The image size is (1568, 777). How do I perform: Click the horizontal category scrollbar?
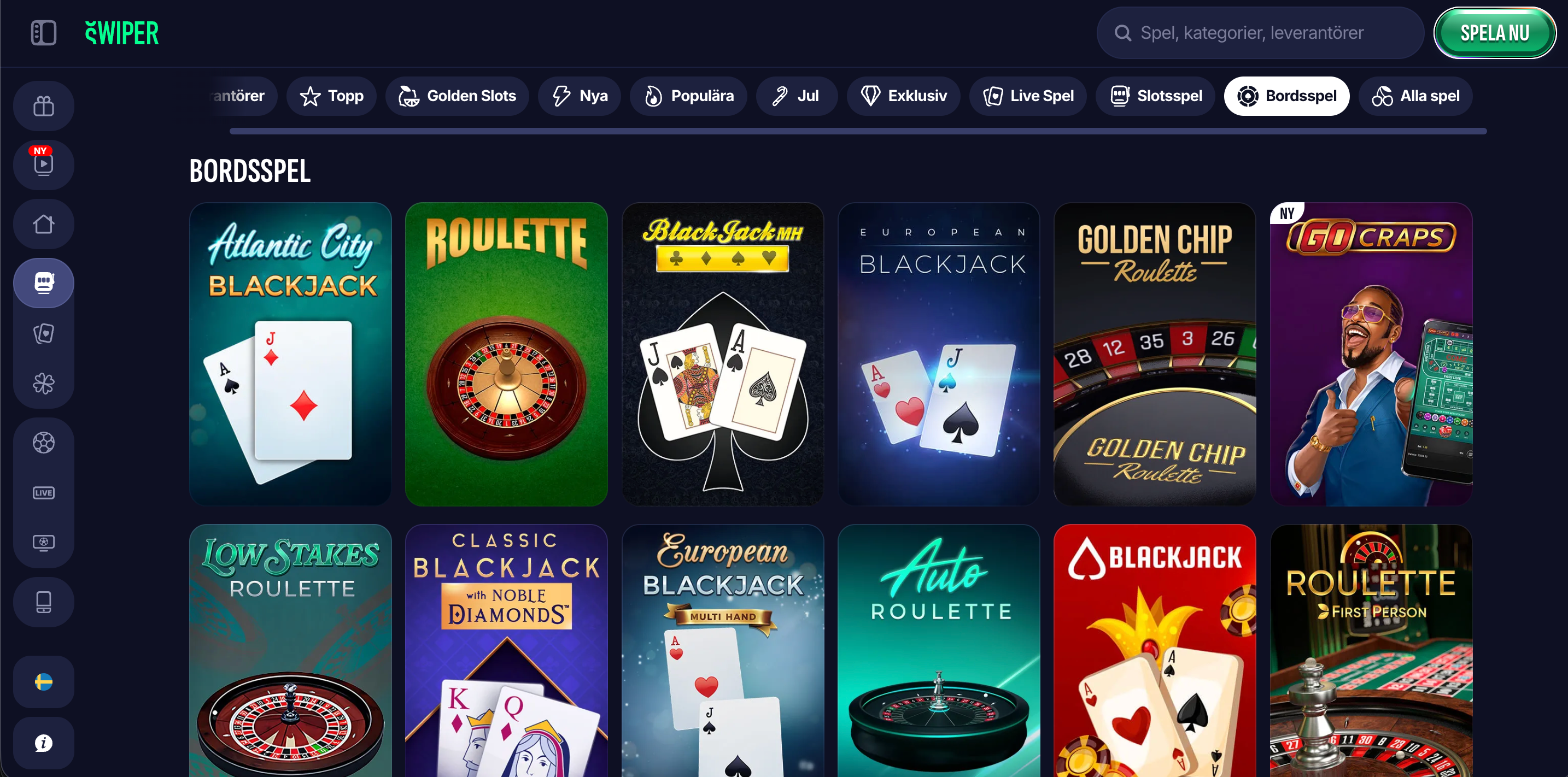(x=858, y=132)
